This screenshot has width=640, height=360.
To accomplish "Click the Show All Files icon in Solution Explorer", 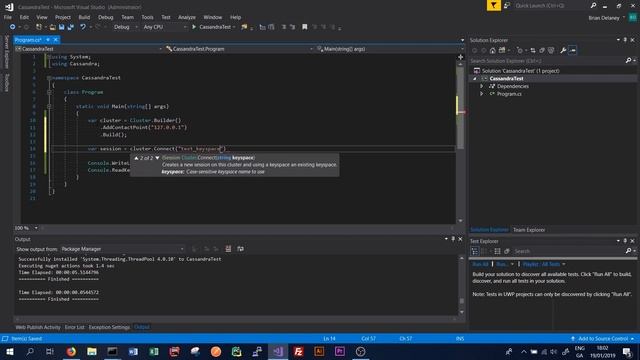I will point(551,50).
